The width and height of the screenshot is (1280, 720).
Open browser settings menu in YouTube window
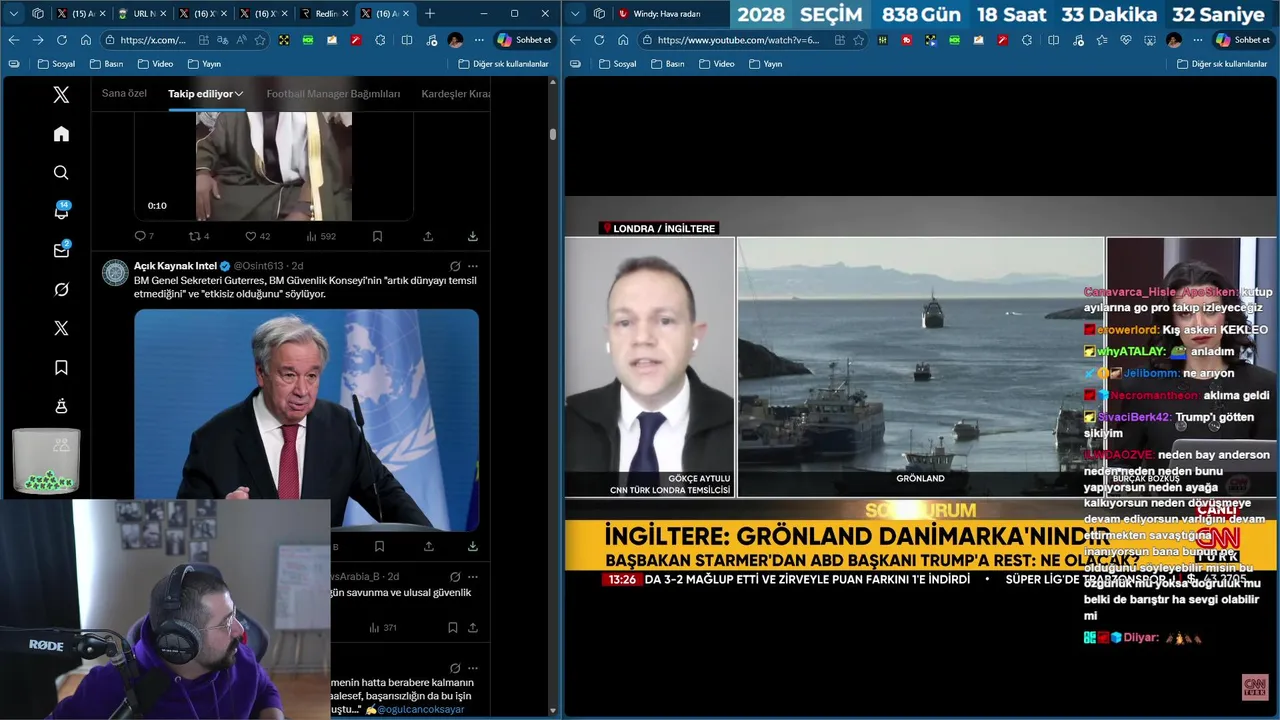point(1197,40)
